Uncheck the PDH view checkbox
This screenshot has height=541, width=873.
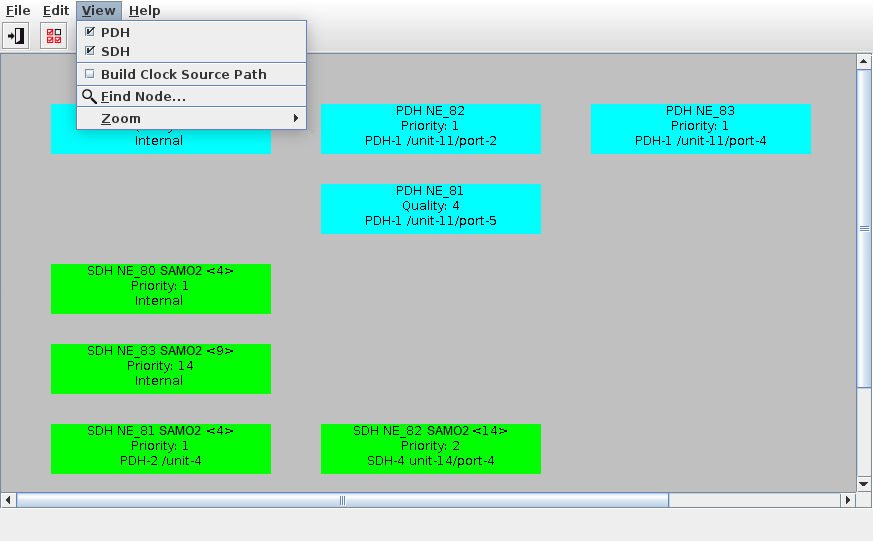pos(90,33)
